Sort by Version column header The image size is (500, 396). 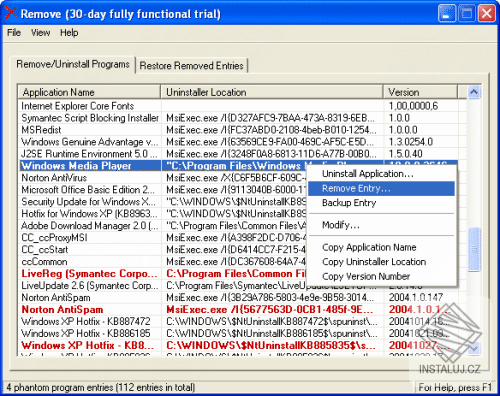[420, 92]
